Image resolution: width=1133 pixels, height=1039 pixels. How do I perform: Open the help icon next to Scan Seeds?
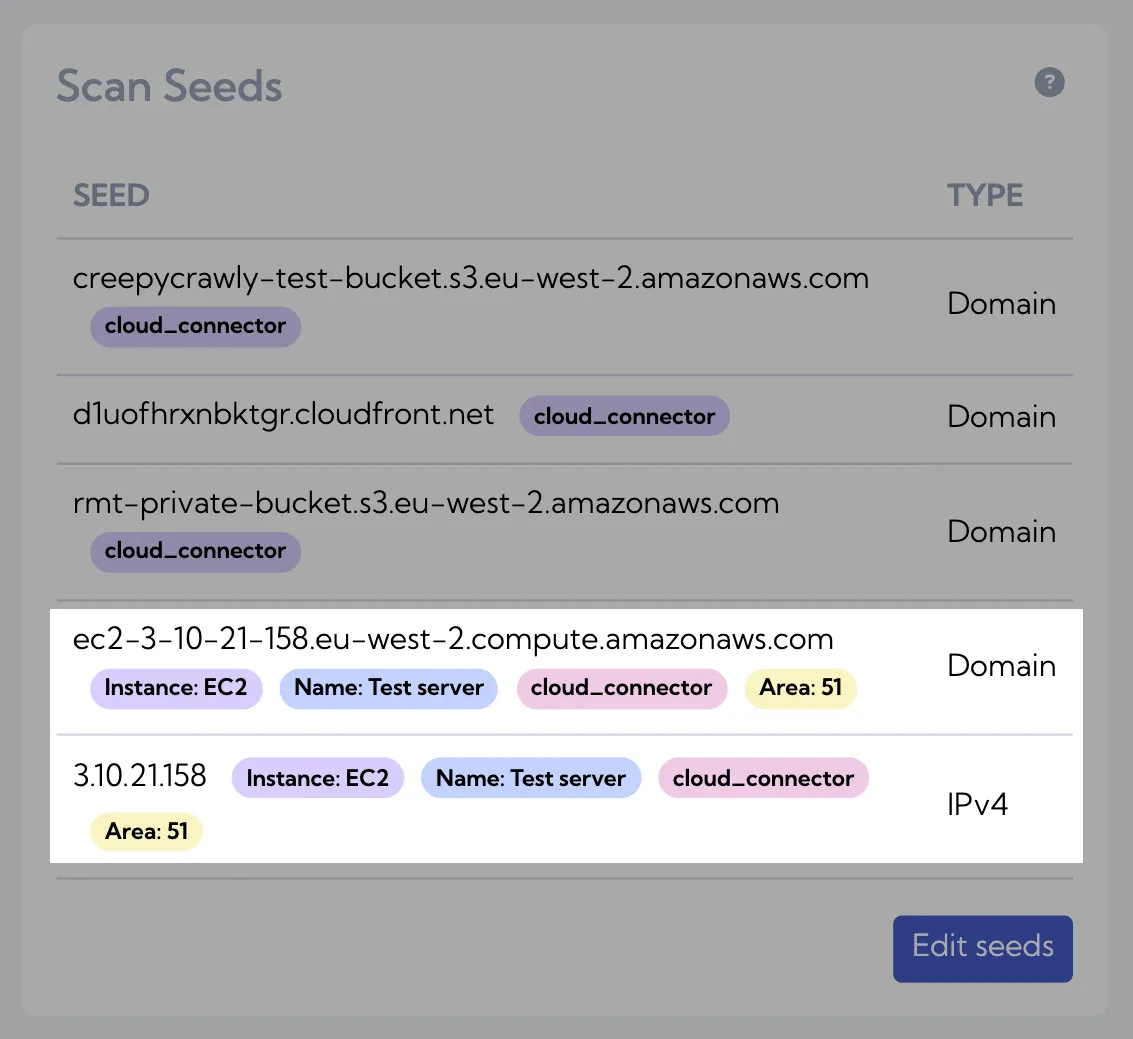coord(1049,83)
